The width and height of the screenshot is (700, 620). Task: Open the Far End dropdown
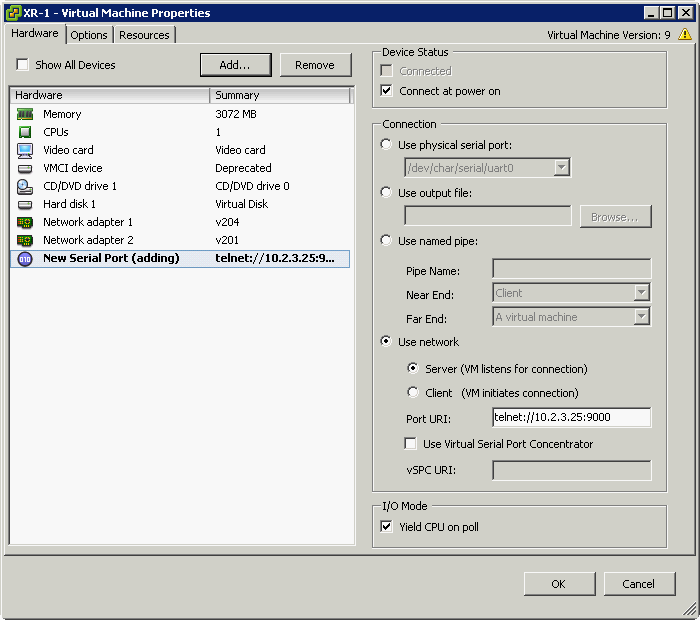pos(642,317)
